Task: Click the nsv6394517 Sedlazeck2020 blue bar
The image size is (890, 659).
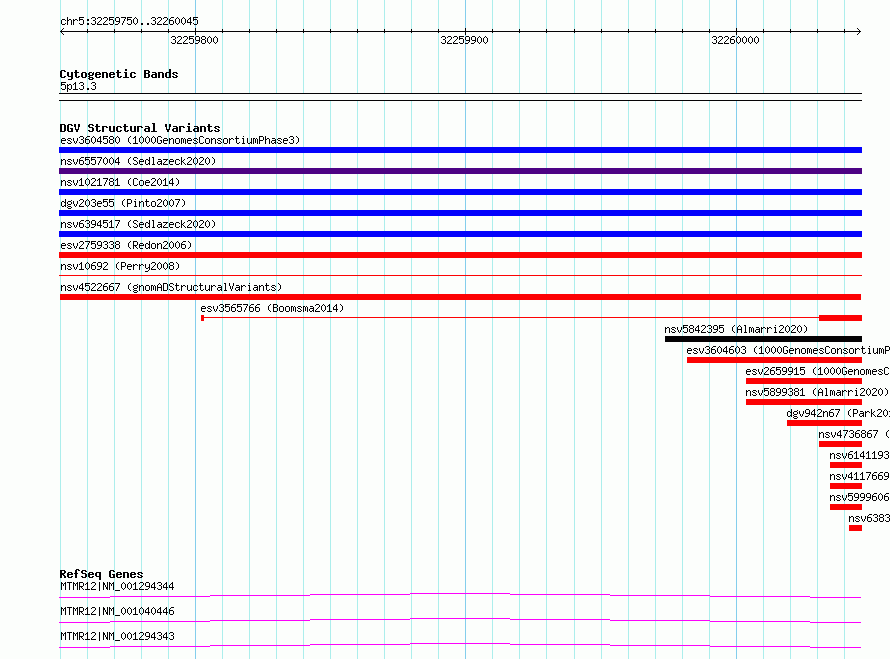Action: 460,234
